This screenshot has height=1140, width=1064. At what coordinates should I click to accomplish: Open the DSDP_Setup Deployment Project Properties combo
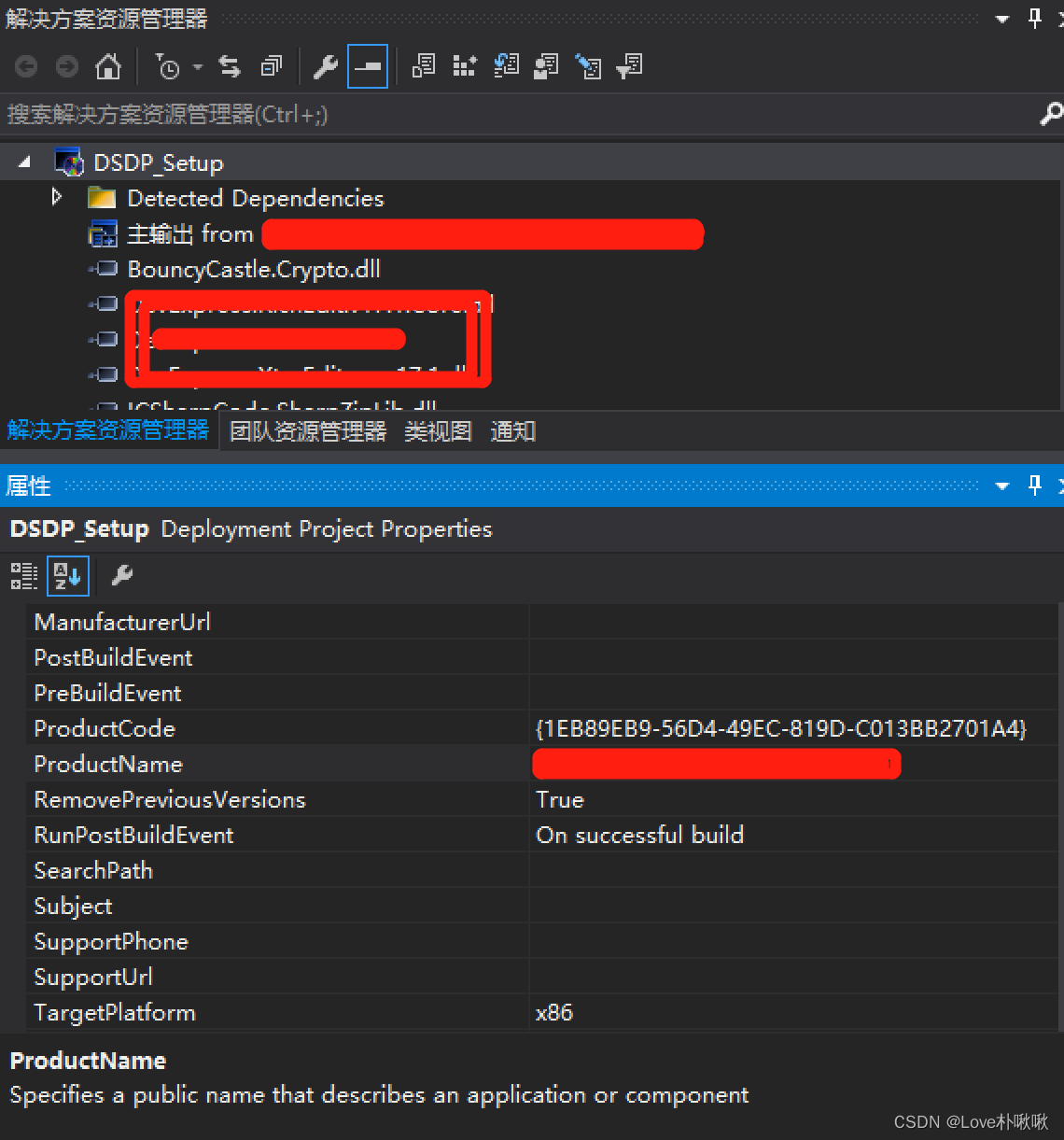point(532,529)
